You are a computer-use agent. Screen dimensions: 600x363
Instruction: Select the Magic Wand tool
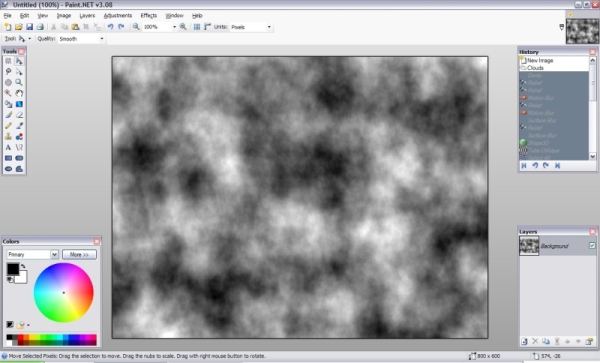coord(8,93)
